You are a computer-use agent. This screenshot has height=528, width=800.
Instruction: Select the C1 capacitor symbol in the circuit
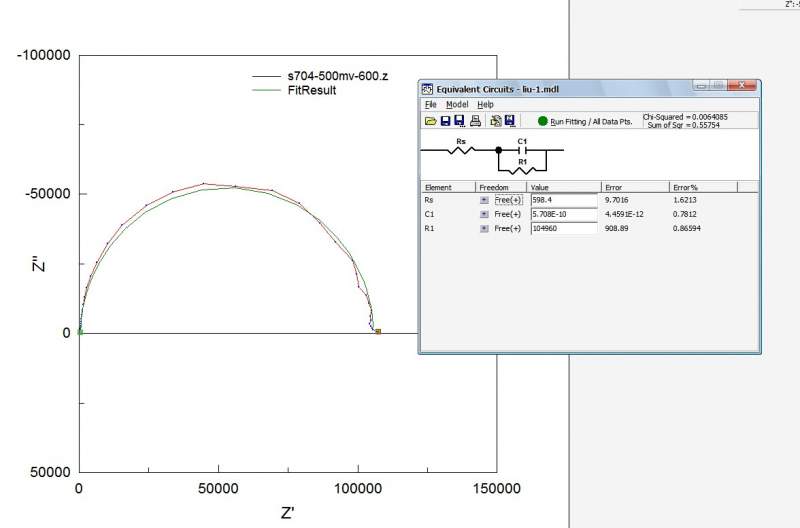click(522, 150)
